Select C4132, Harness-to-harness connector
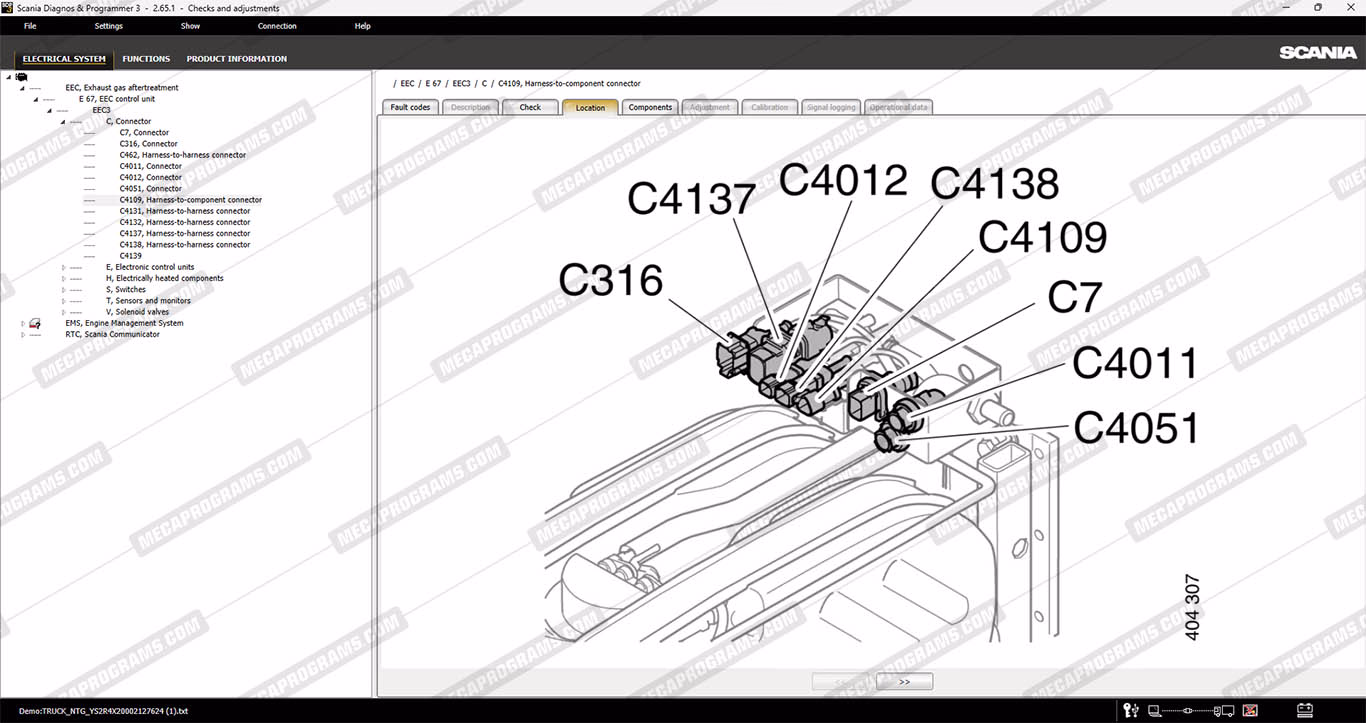Viewport: 1366px width, 723px height. click(x=185, y=222)
